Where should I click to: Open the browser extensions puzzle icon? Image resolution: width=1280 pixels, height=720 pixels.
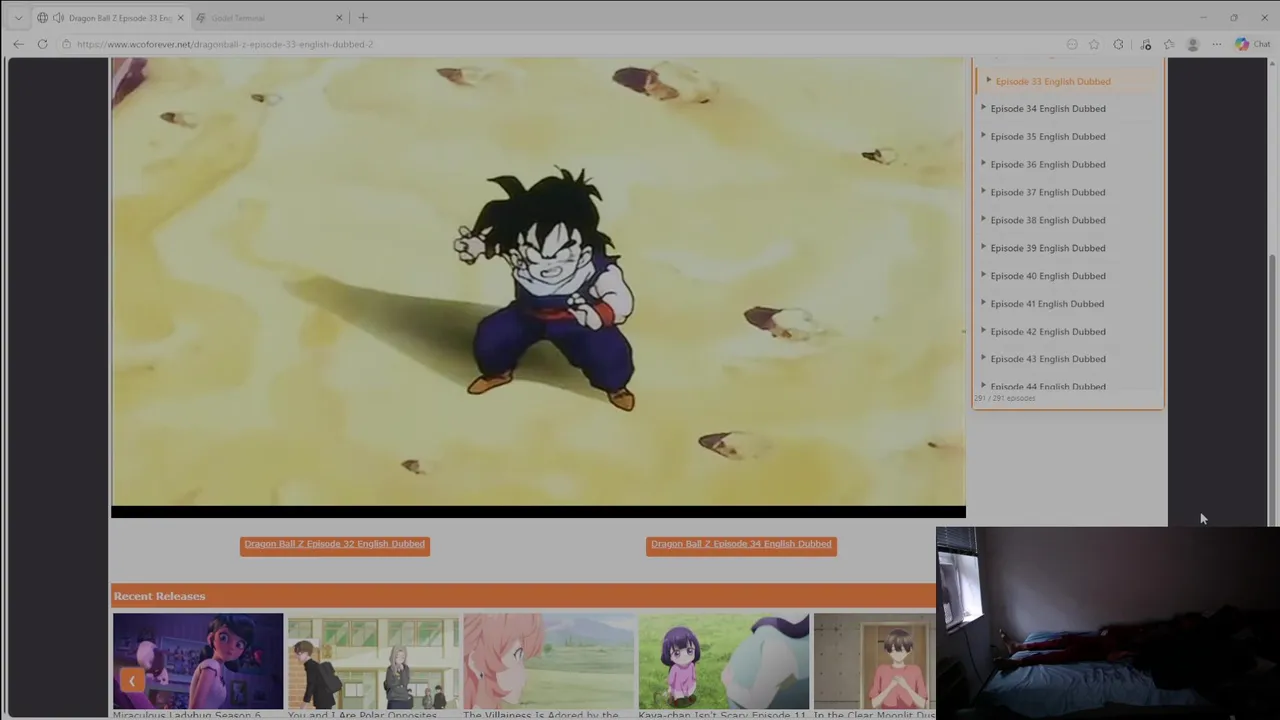(1118, 44)
